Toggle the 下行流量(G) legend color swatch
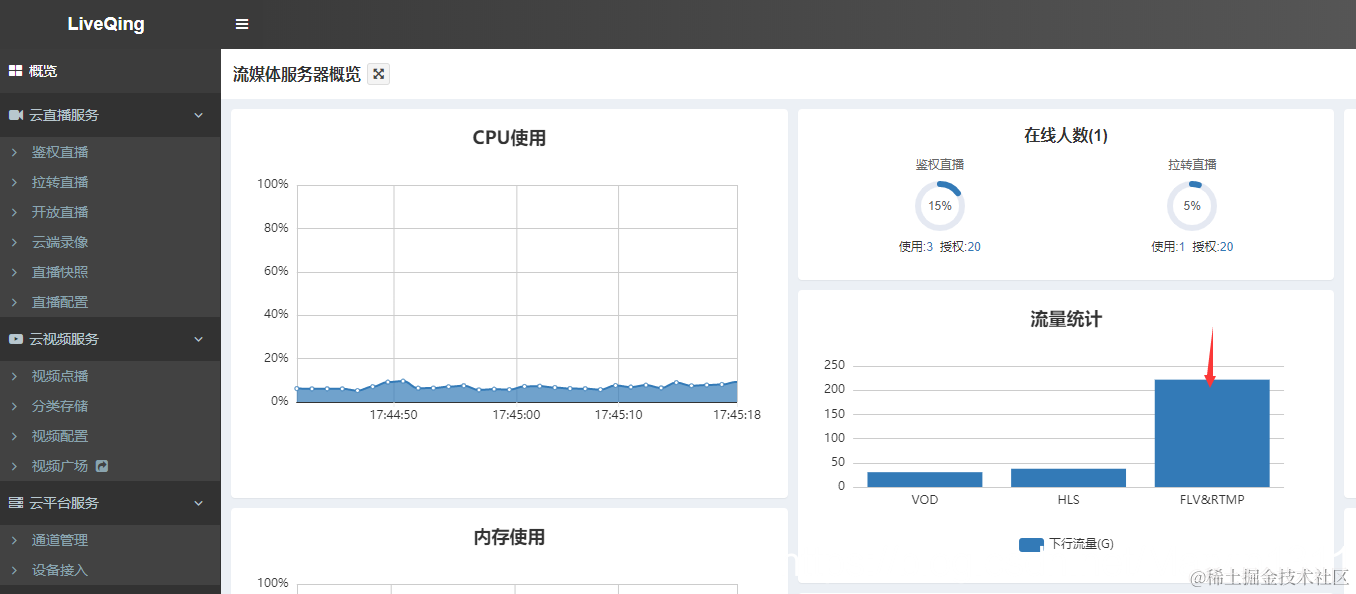Screen dimensions: 1356x594 pos(1031,545)
